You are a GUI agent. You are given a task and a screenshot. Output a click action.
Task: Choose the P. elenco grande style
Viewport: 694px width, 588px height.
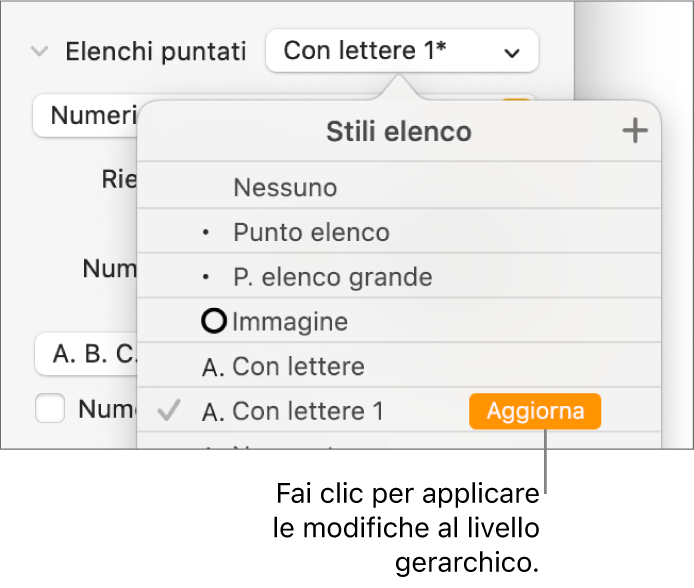pyautogui.click(x=399, y=277)
